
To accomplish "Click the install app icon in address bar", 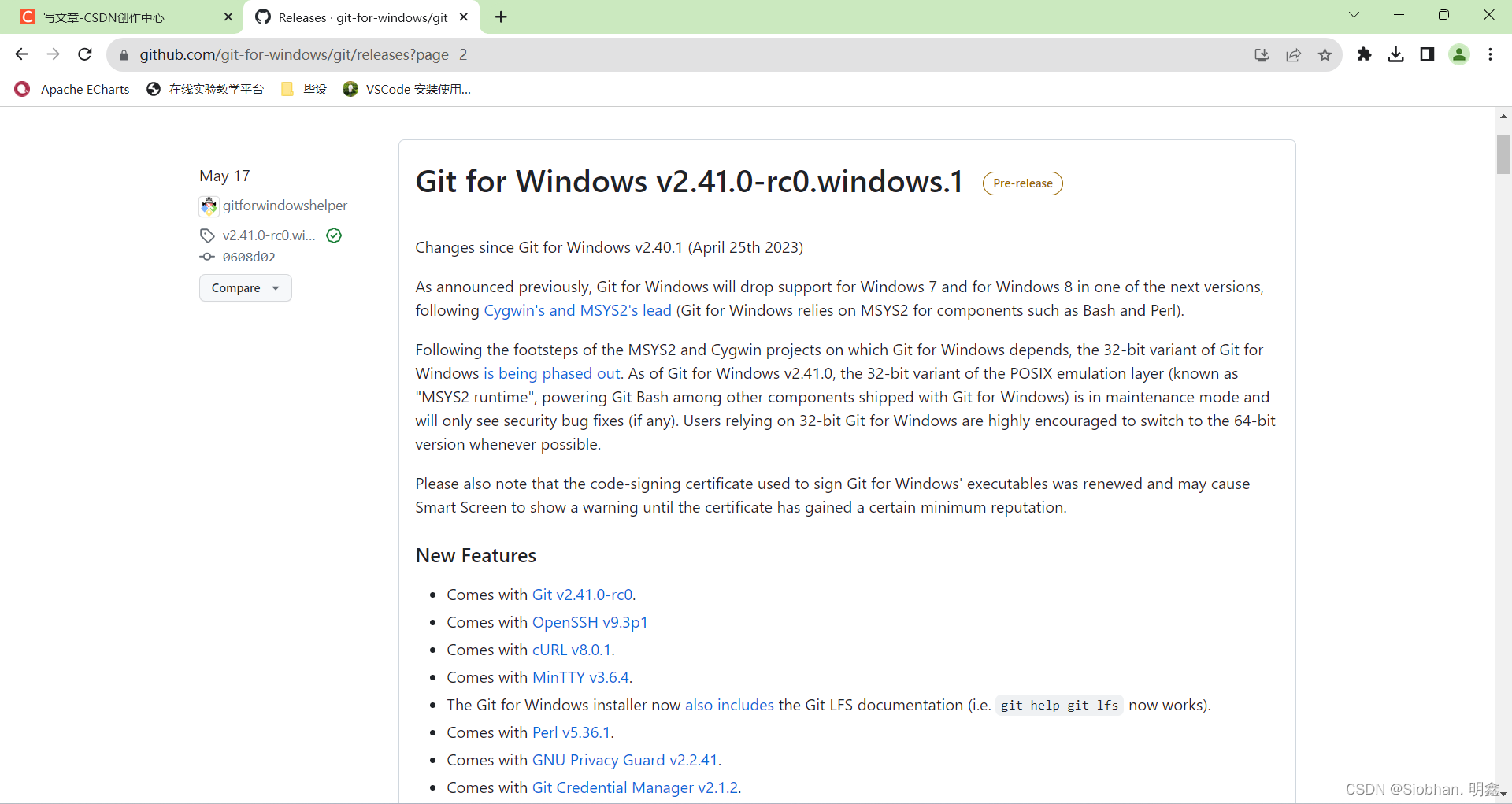I will point(1262,55).
